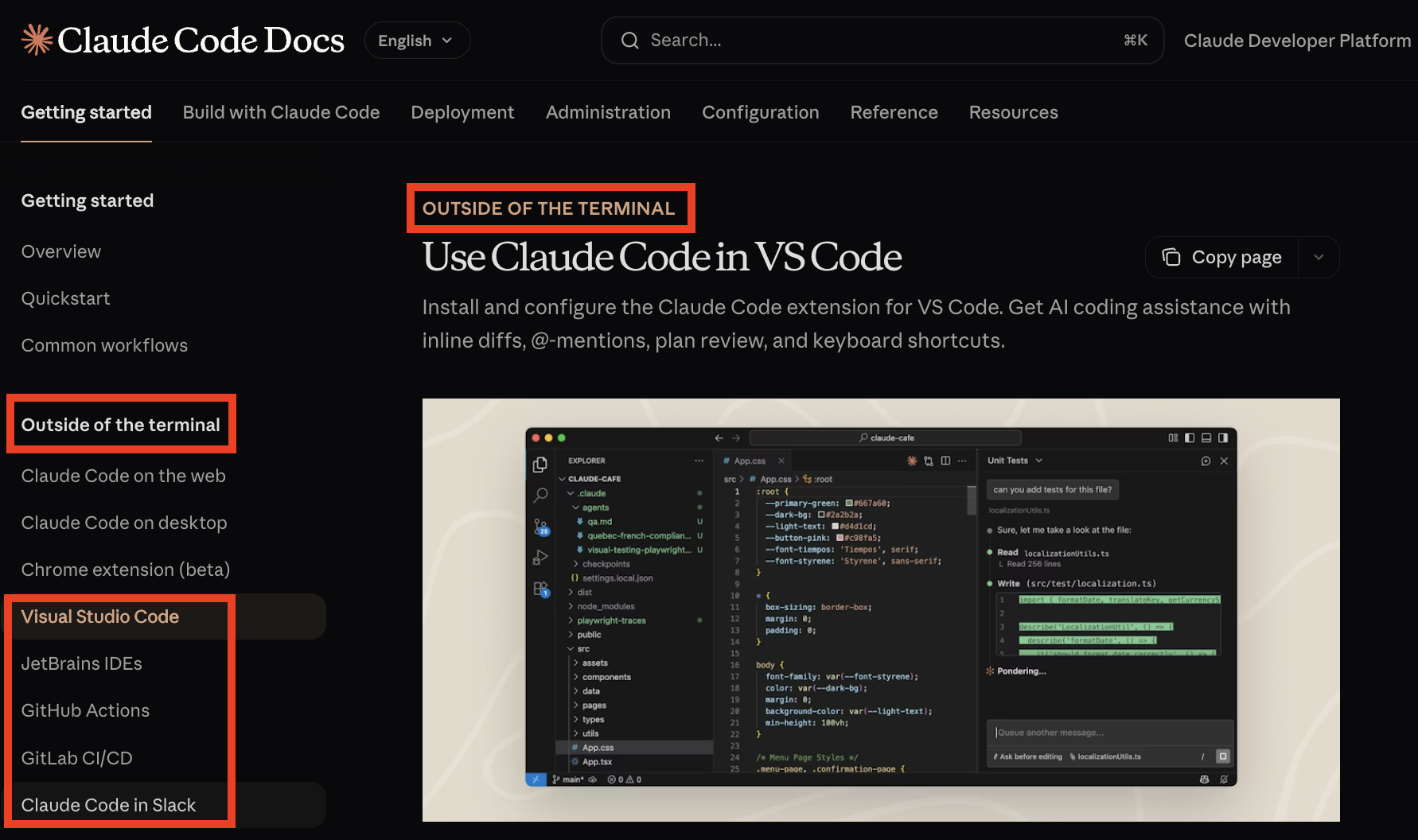Click the errors and warnings counter in status bar
This screenshot has width=1418, height=840.
pos(625,780)
